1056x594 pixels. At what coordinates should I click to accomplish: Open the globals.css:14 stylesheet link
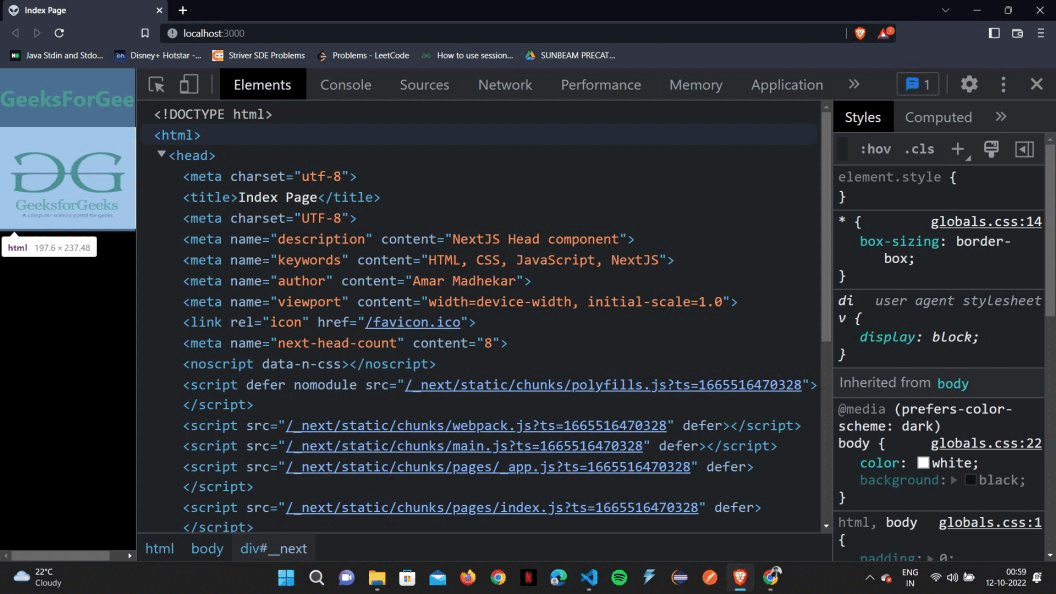986,221
